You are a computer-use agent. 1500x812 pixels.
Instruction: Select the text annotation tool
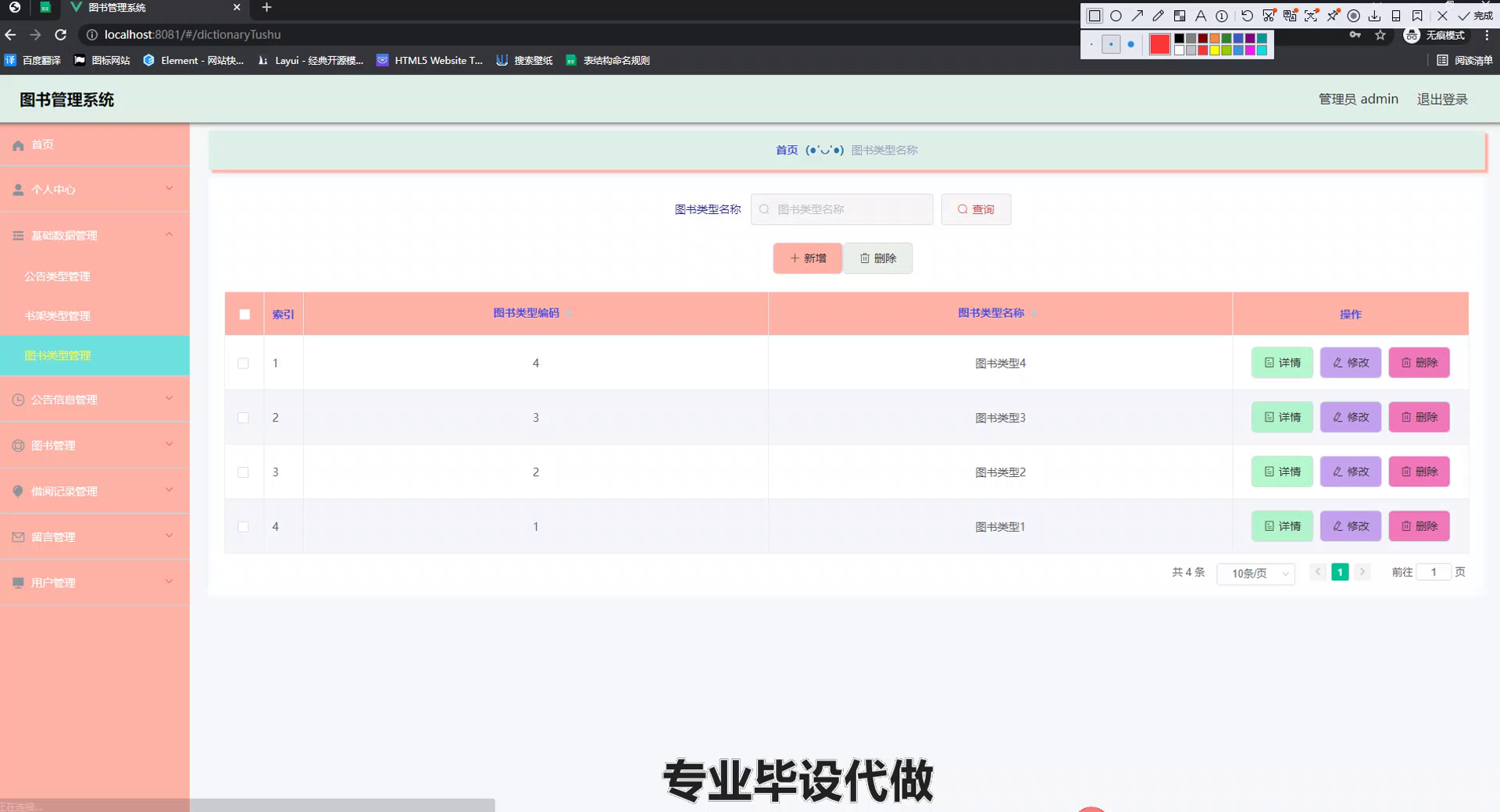[x=1201, y=16]
